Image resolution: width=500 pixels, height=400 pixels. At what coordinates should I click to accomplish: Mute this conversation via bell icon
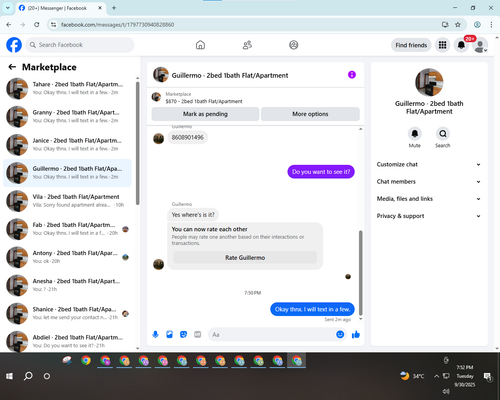[415, 134]
